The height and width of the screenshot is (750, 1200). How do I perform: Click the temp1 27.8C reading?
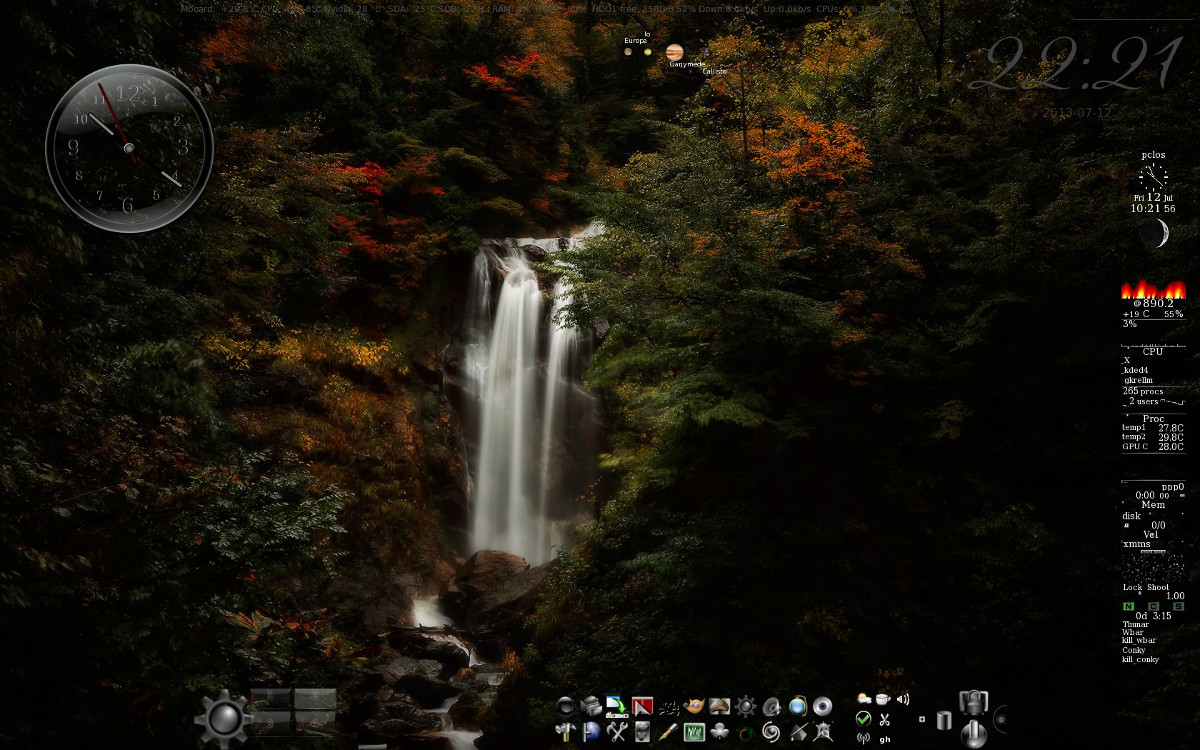point(1153,427)
